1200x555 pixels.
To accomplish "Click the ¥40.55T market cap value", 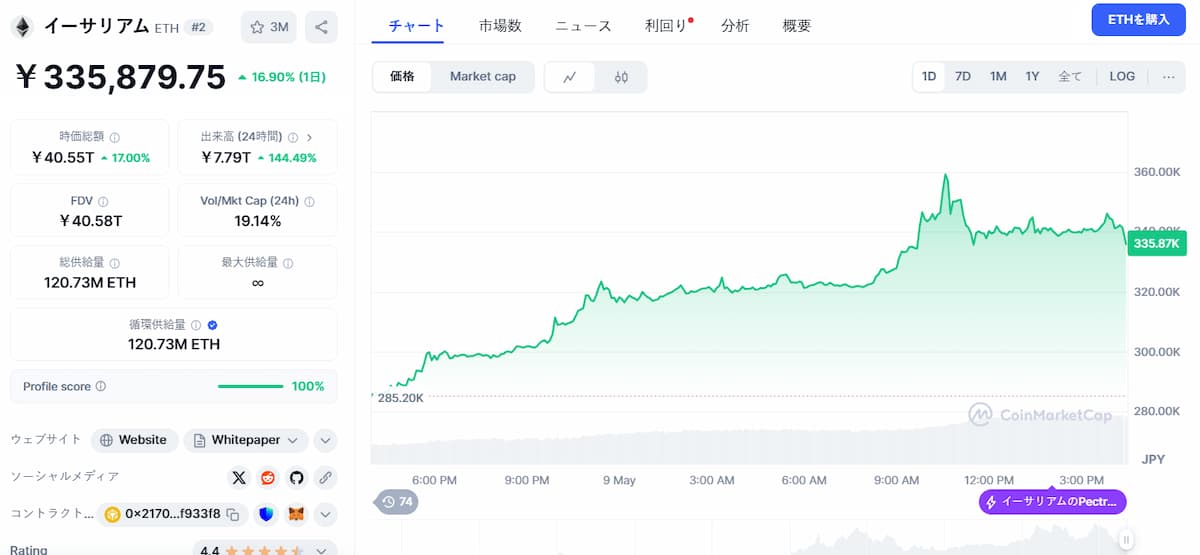I will tap(63, 158).
